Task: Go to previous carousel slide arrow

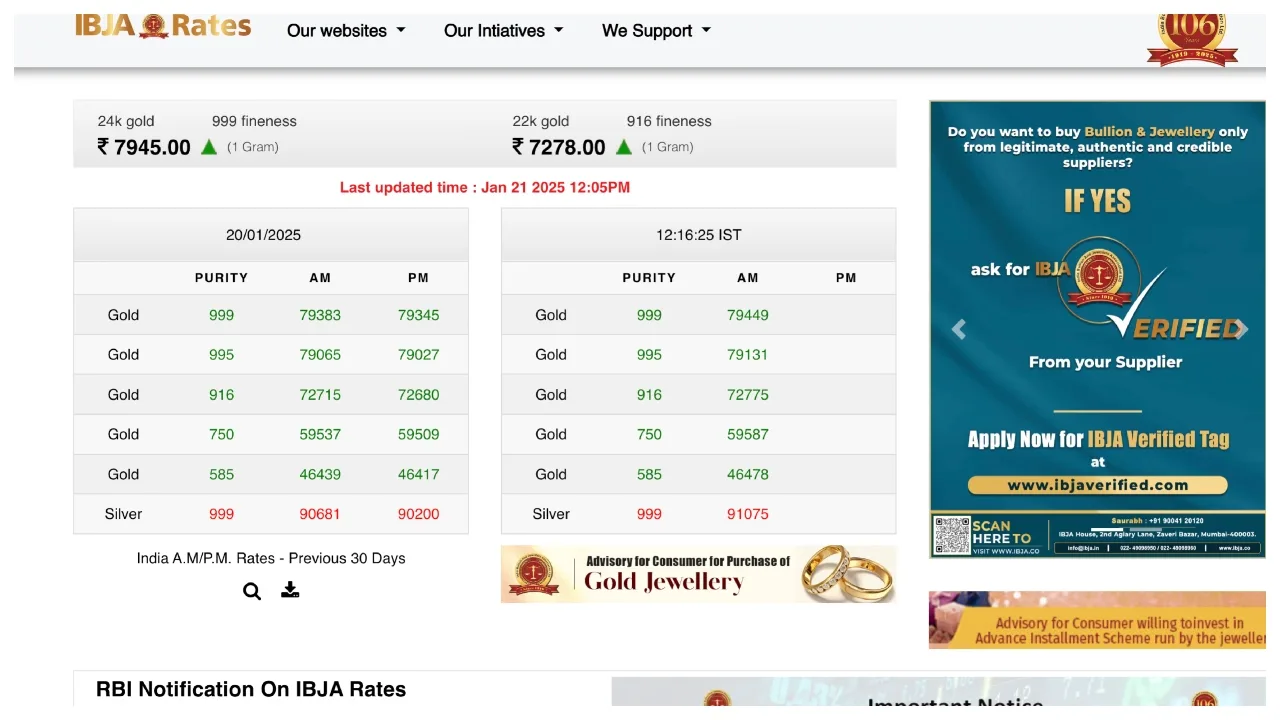Action: pos(958,329)
